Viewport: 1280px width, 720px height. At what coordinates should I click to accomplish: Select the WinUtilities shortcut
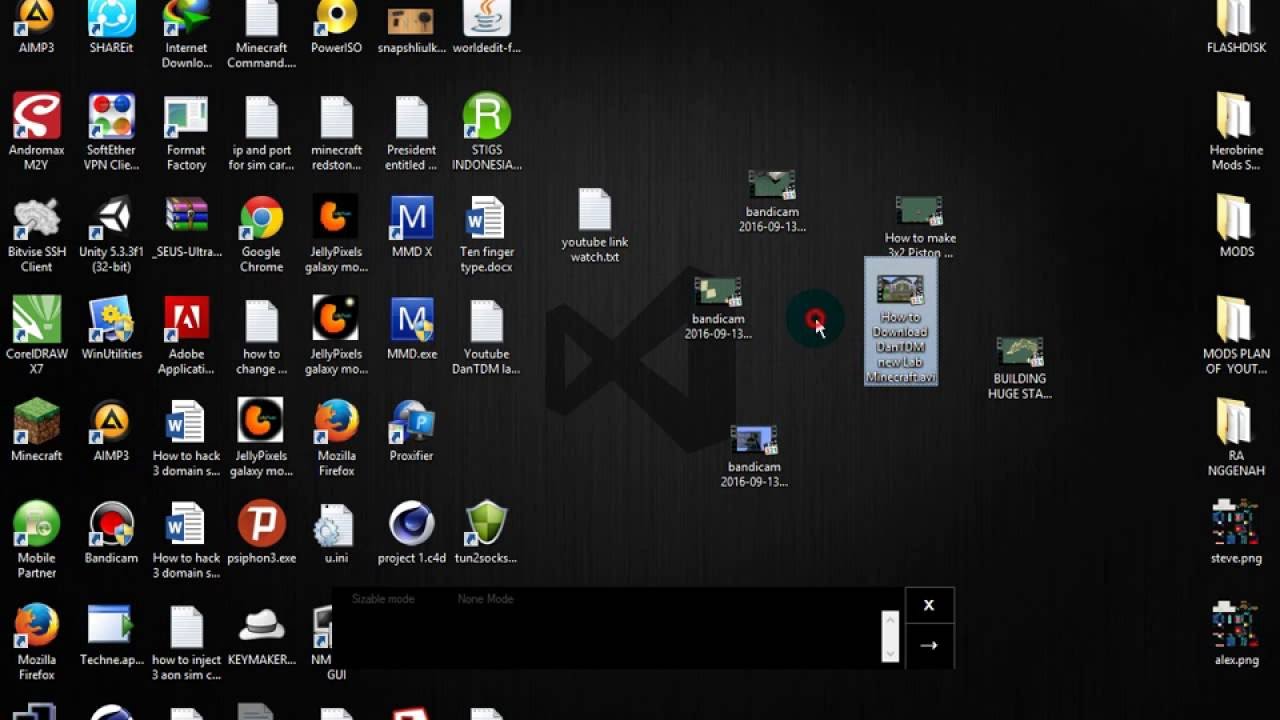tap(111, 328)
